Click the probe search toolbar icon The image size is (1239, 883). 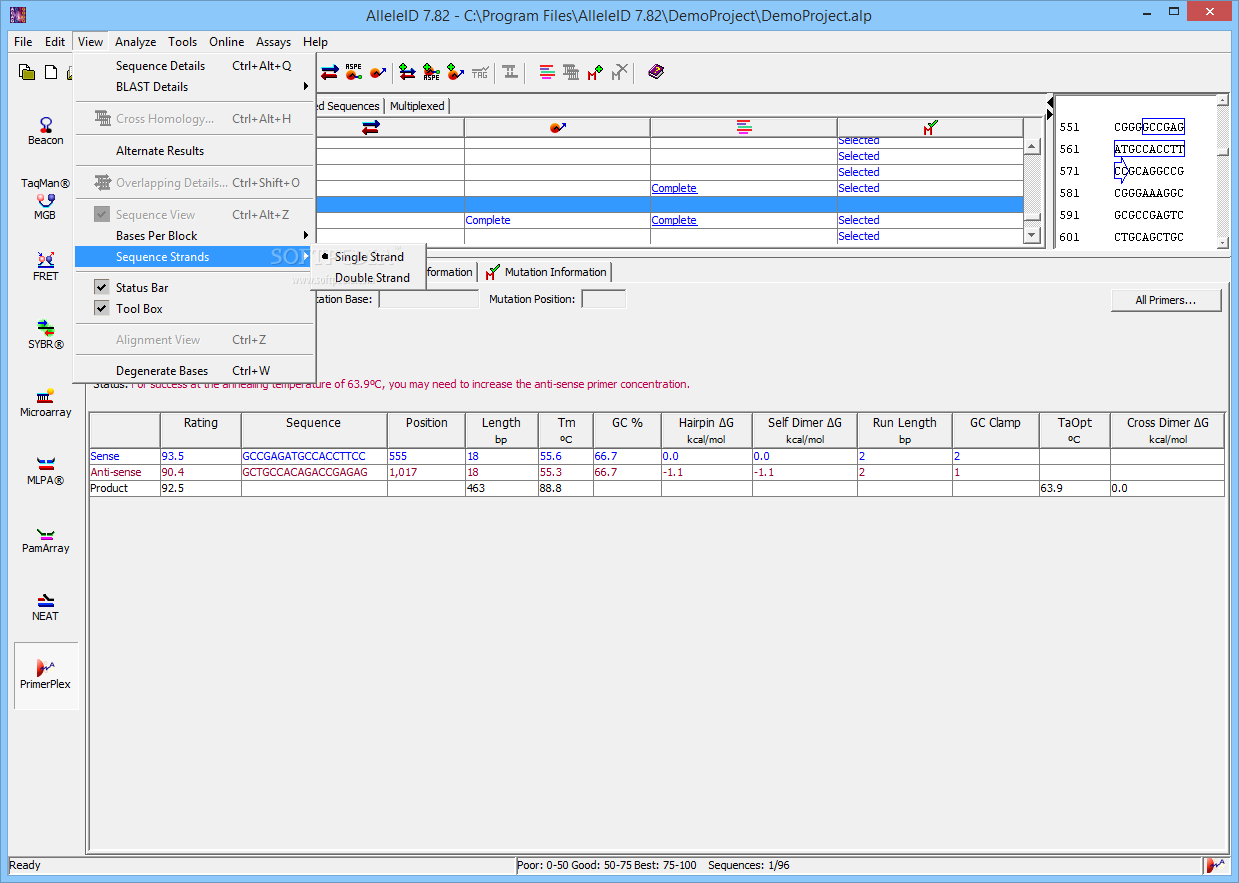(x=378, y=72)
